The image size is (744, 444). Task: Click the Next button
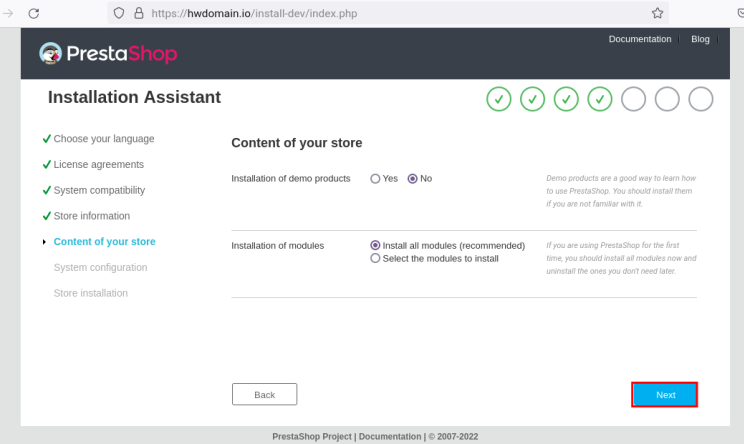(665, 395)
